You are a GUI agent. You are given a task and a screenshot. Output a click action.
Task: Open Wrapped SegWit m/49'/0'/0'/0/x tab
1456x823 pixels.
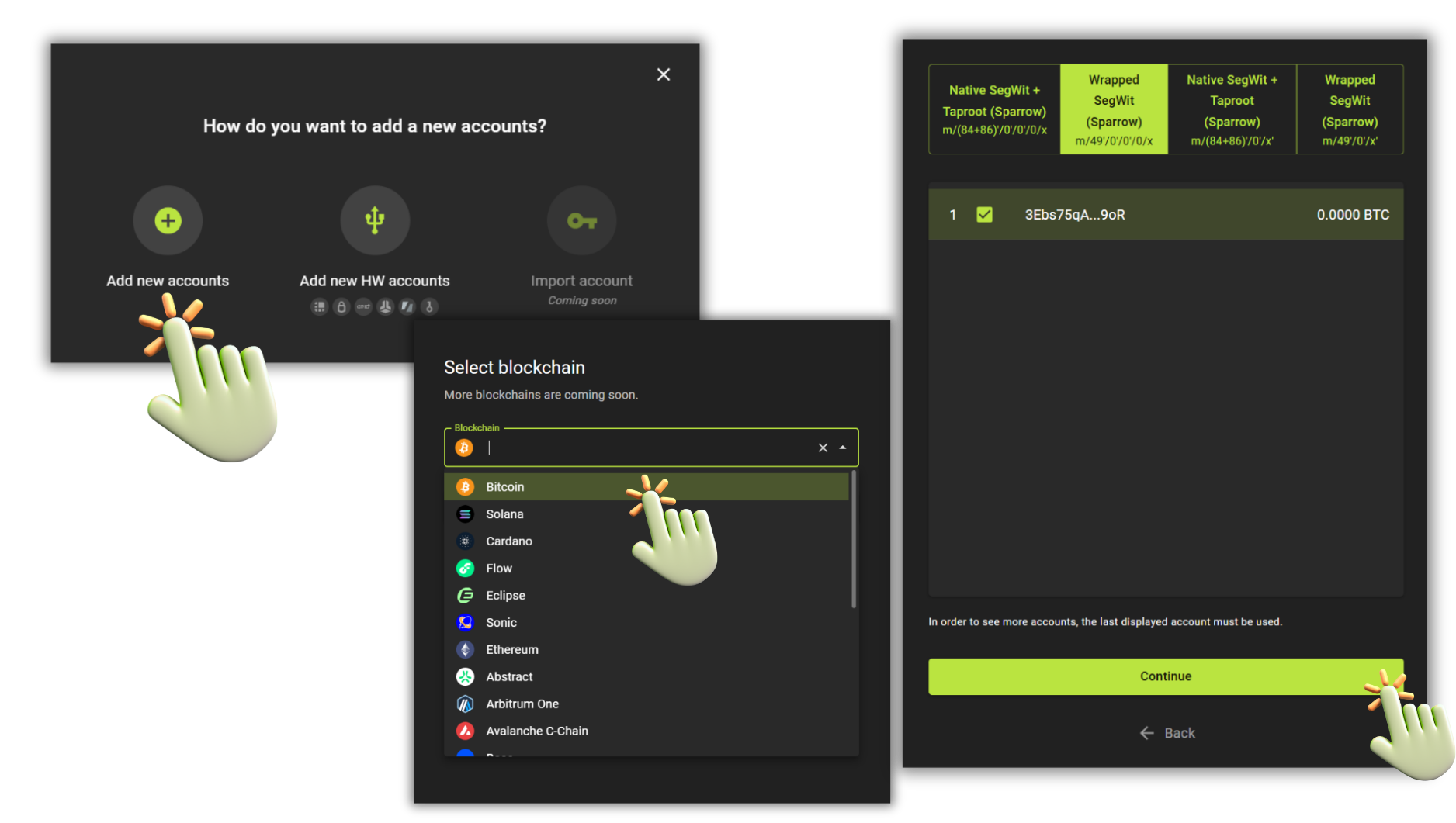pyautogui.click(x=1114, y=109)
